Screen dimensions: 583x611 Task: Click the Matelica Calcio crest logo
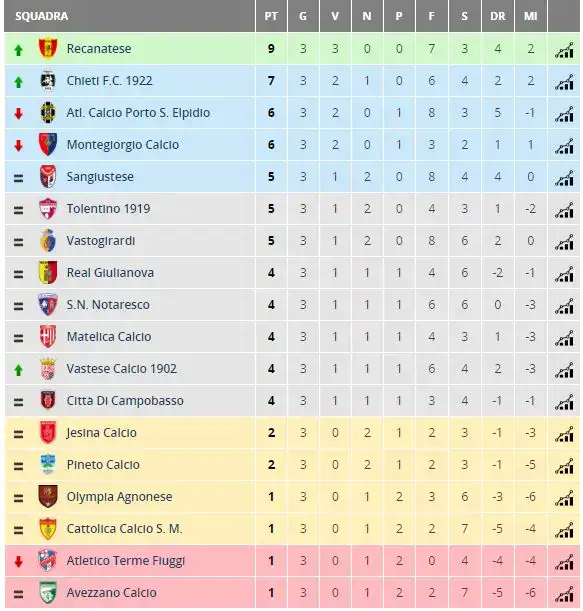(x=48, y=336)
